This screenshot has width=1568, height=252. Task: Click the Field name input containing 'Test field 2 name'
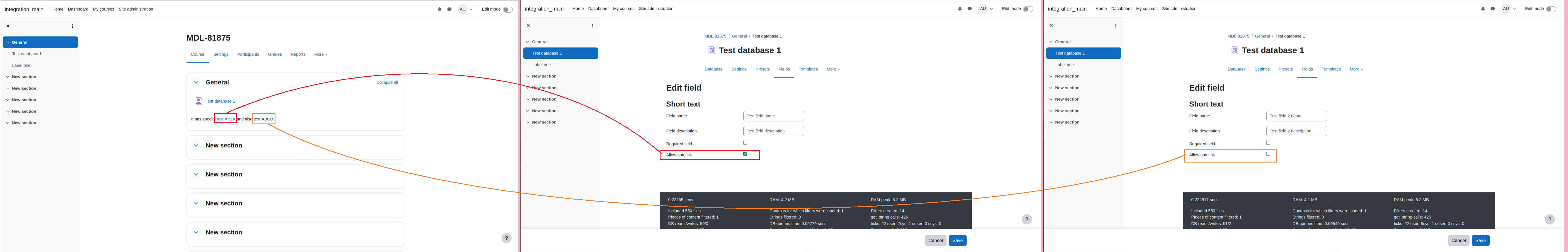pos(1296,116)
